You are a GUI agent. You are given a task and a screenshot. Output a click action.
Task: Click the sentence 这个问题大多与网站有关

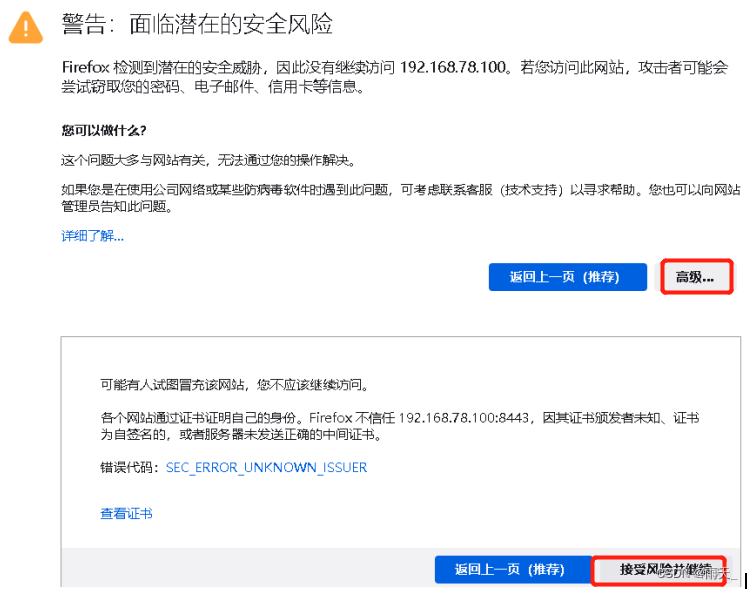coord(133,160)
